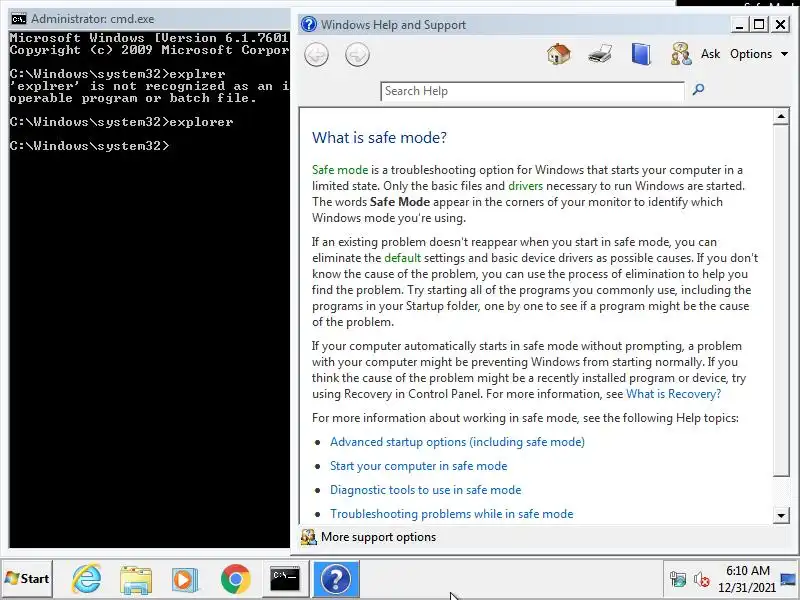This screenshot has height=600, width=800.
Task: Click the help scrollbar up arrow
Action: coord(781,116)
